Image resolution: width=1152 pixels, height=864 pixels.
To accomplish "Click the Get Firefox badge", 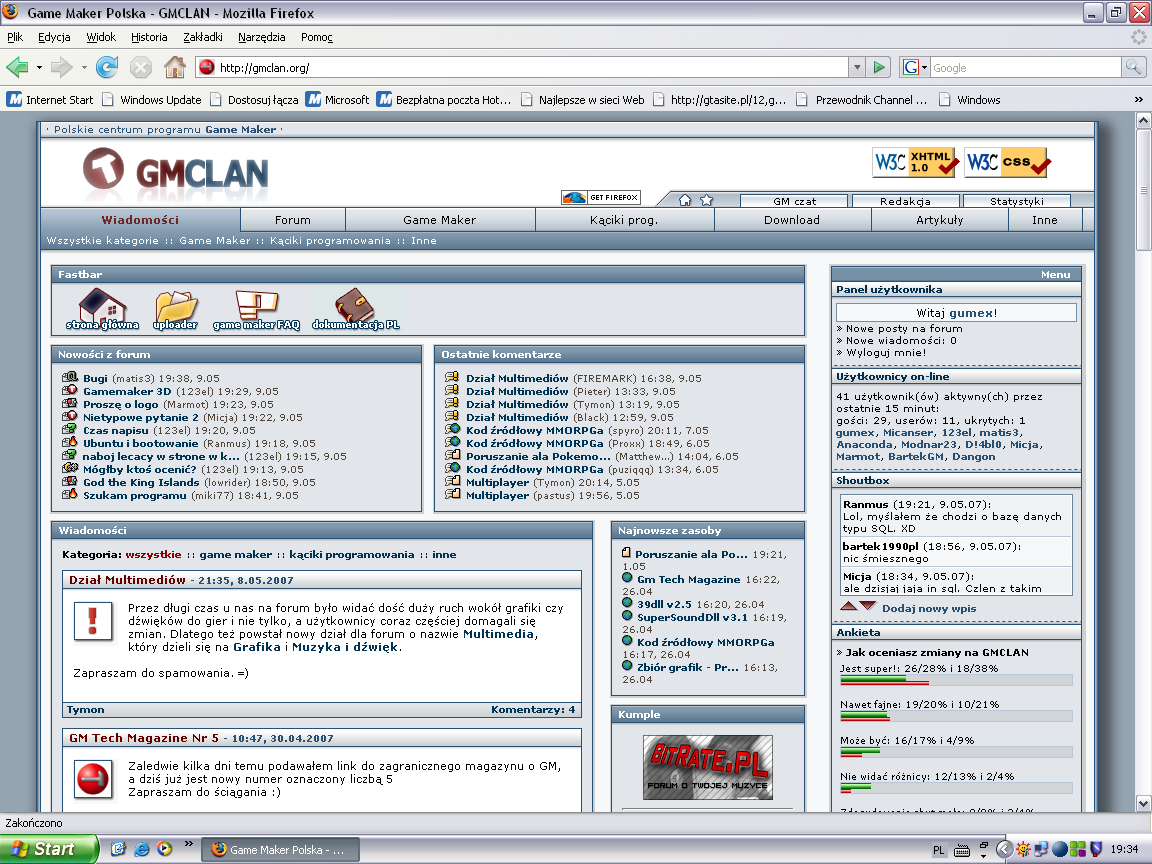I will coord(601,197).
